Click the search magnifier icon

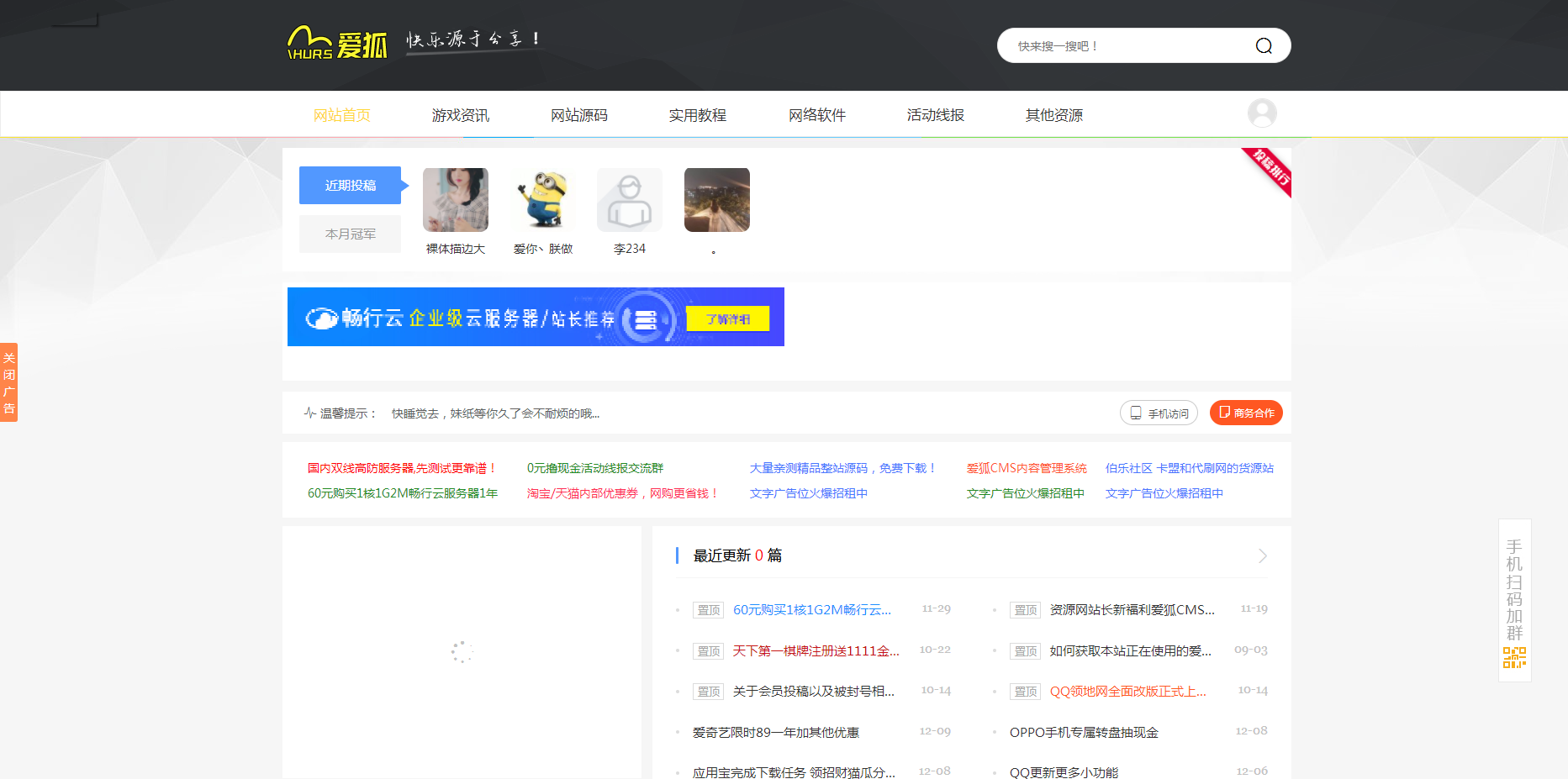[x=1263, y=46]
